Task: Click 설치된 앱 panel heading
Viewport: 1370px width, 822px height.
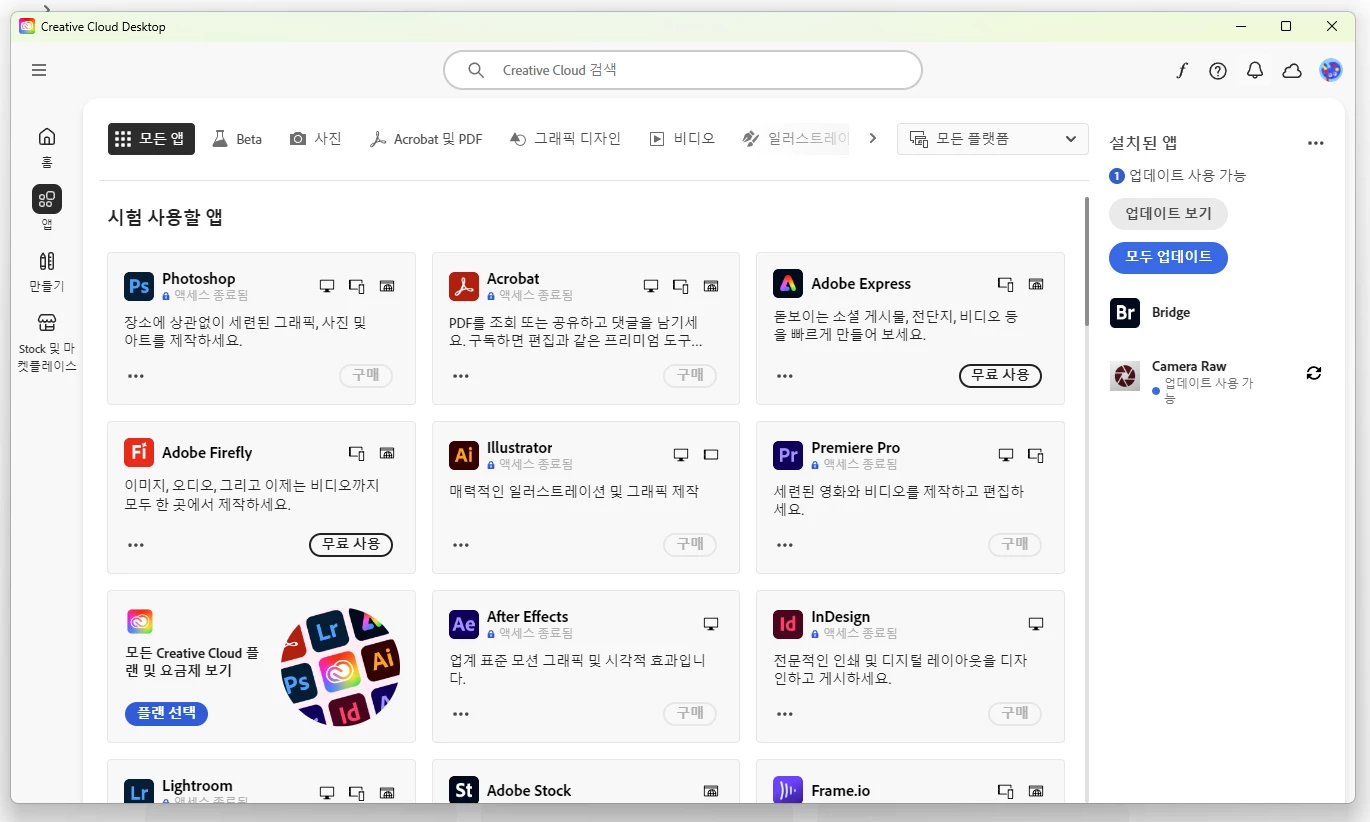Action: pyautogui.click(x=1143, y=143)
